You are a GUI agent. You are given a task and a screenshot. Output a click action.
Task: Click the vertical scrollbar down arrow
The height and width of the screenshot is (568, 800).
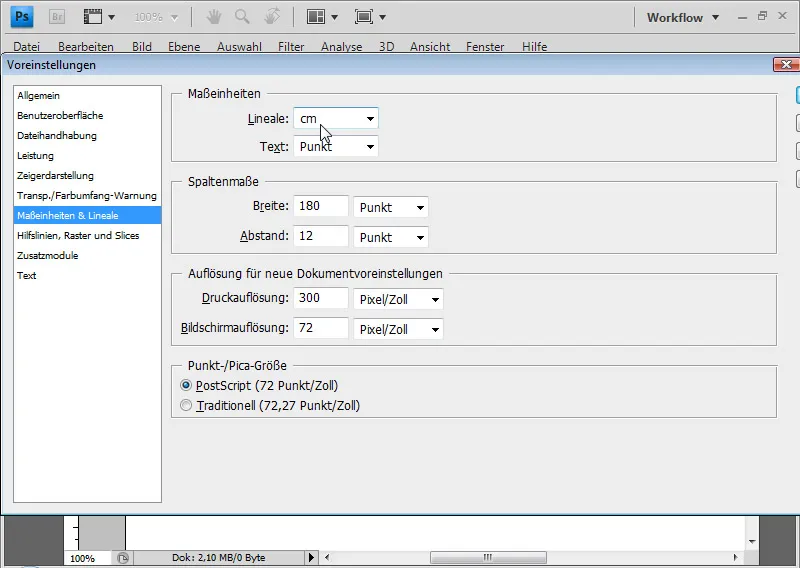[x=752, y=541]
